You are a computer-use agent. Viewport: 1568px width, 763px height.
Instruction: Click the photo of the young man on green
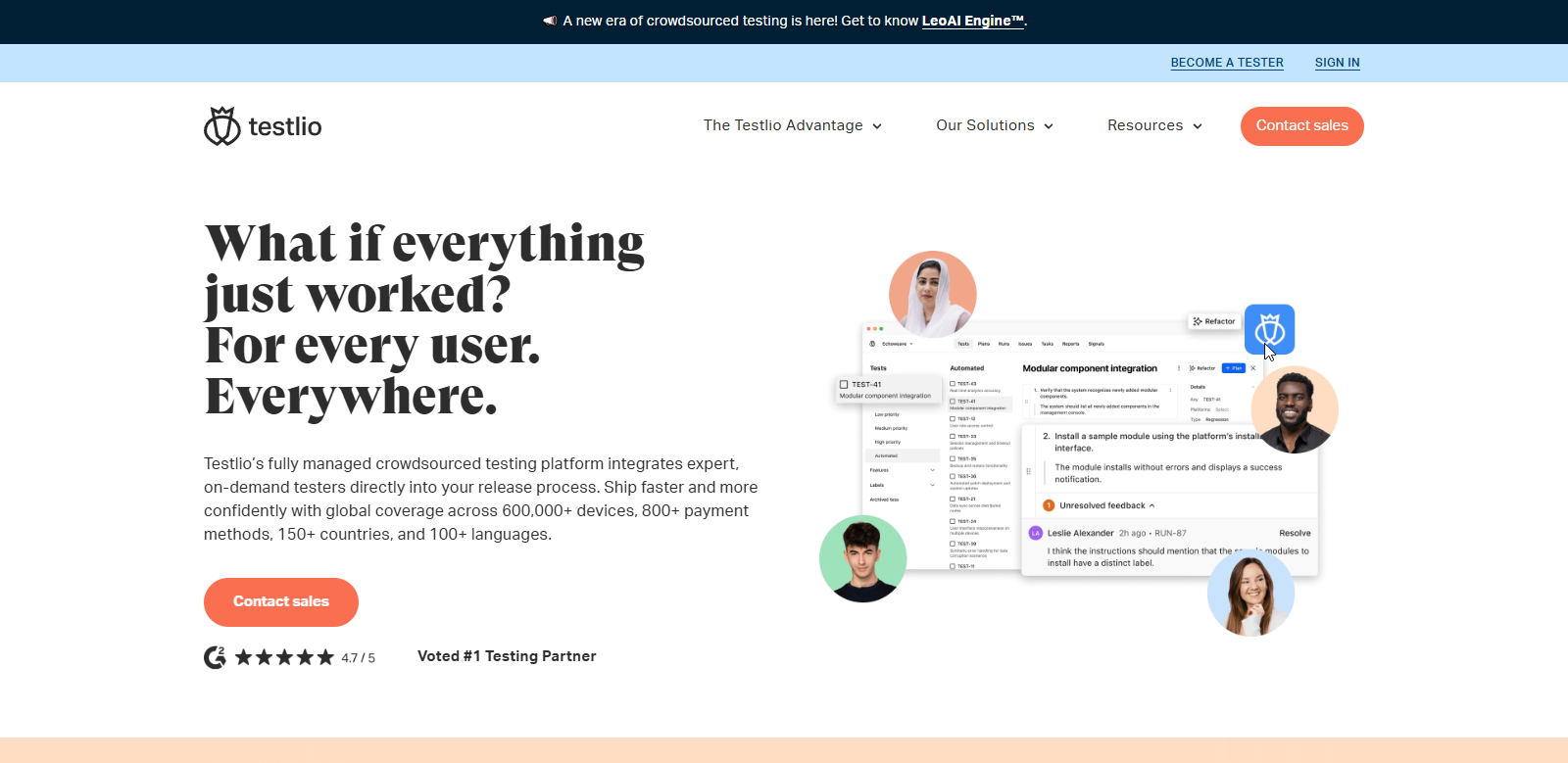(x=863, y=558)
